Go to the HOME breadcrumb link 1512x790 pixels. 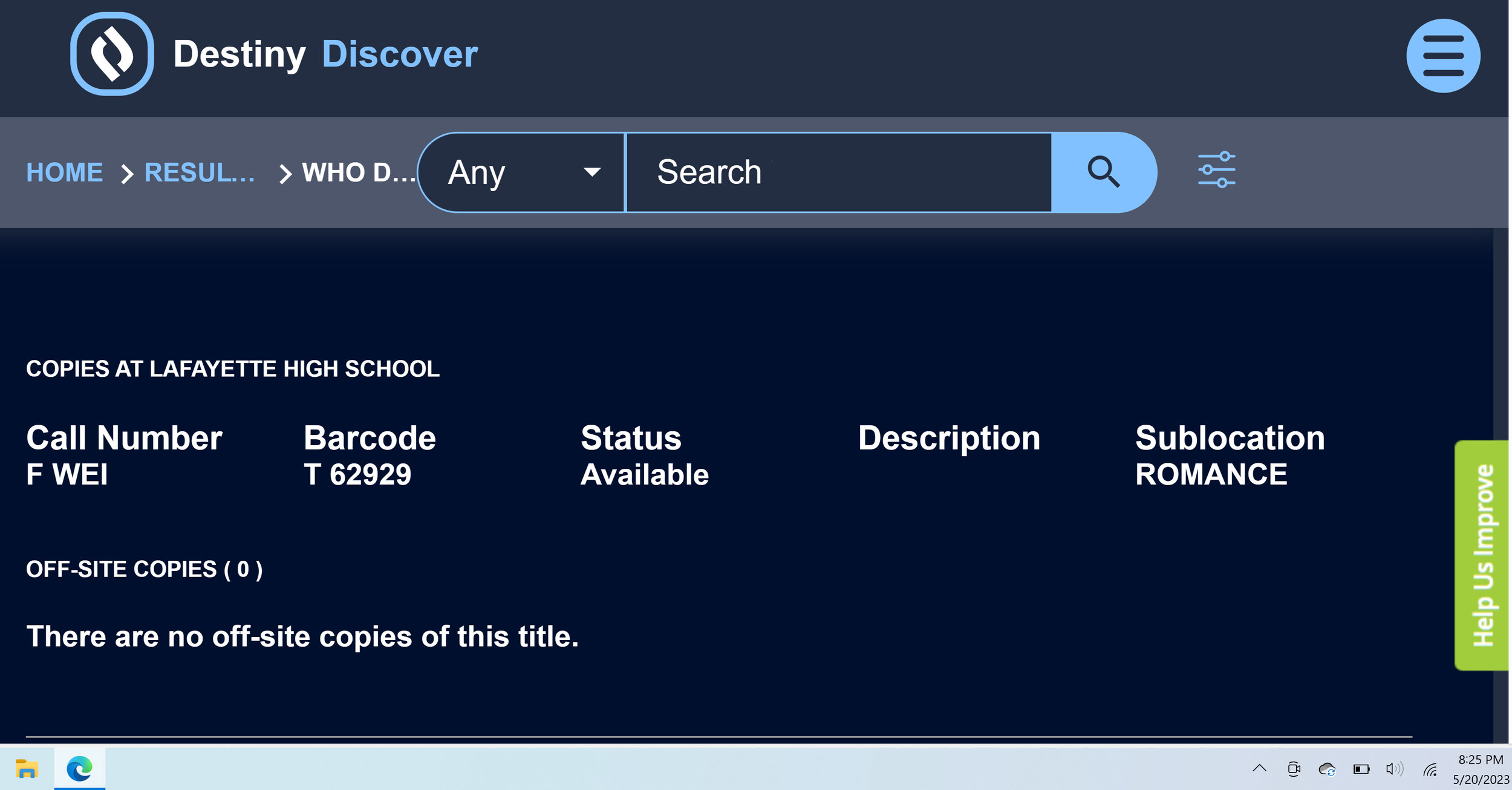click(64, 172)
